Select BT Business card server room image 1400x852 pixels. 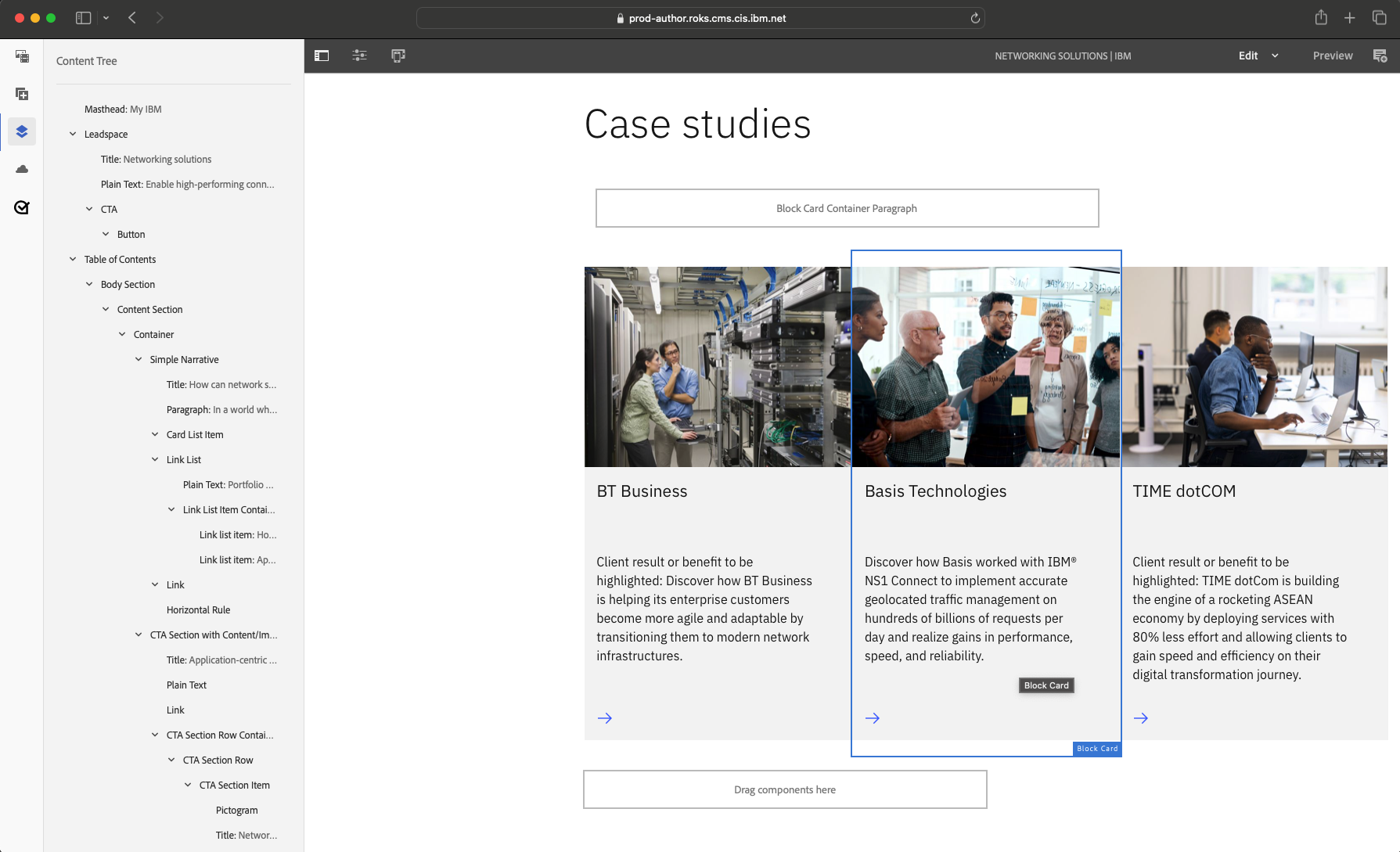[x=718, y=367]
